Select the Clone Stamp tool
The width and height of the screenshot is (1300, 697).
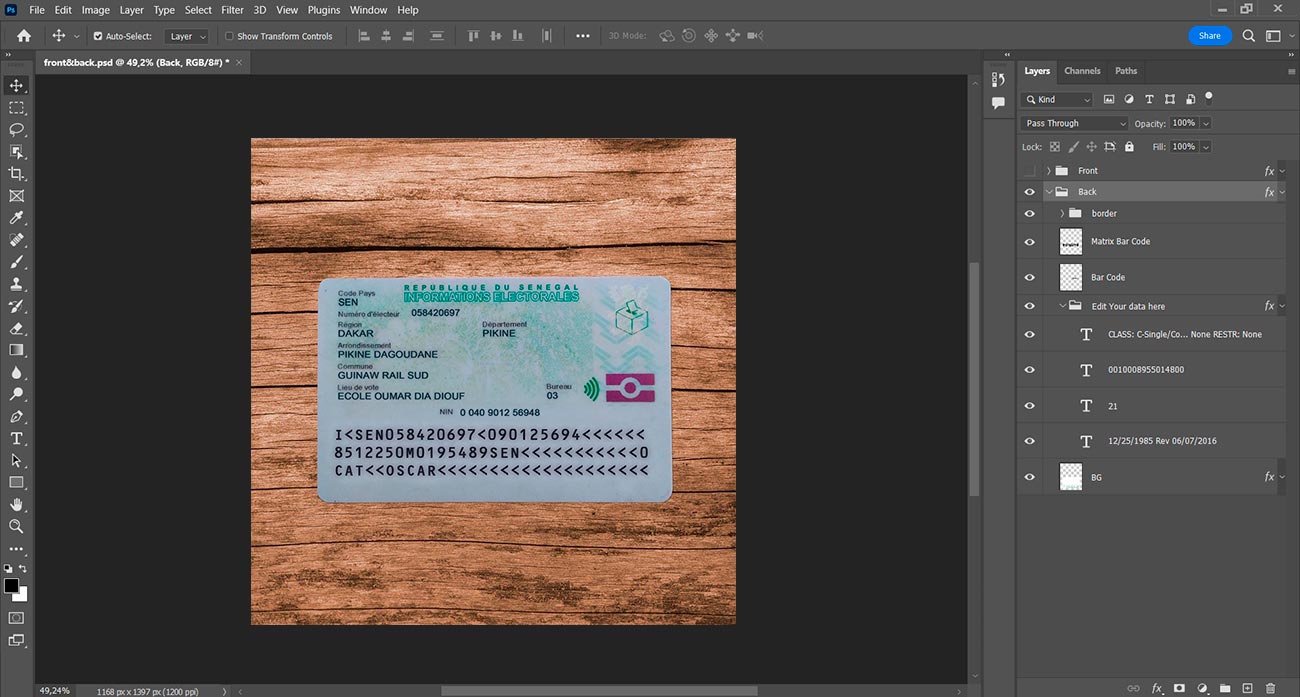point(16,284)
